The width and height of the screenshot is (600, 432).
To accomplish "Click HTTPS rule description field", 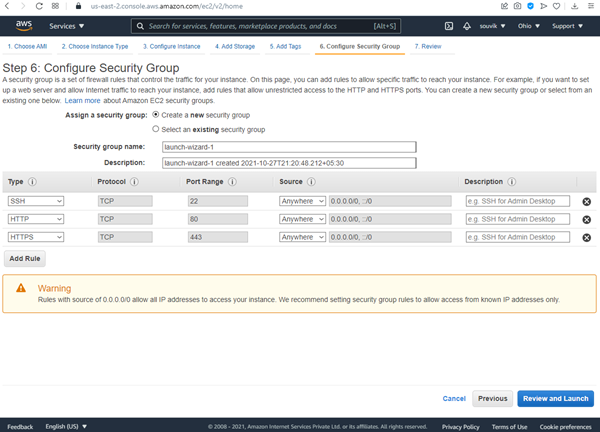I will (518, 237).
